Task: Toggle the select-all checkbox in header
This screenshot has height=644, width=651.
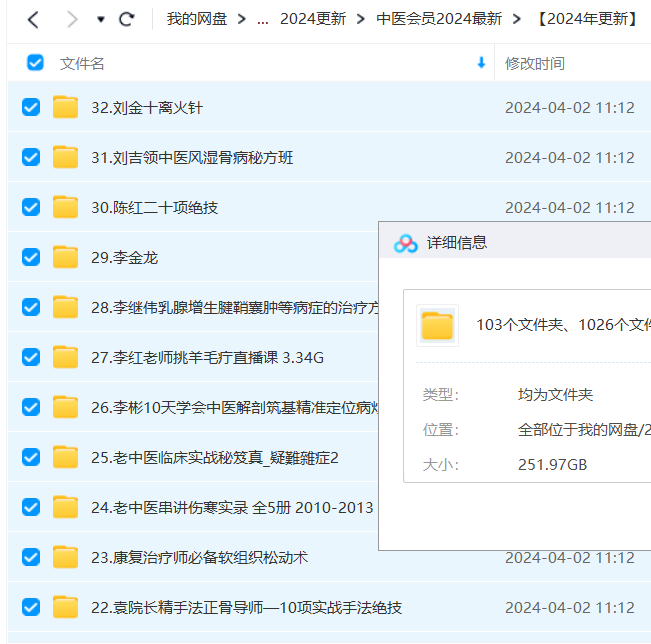Action: click(x=35, y=63)
